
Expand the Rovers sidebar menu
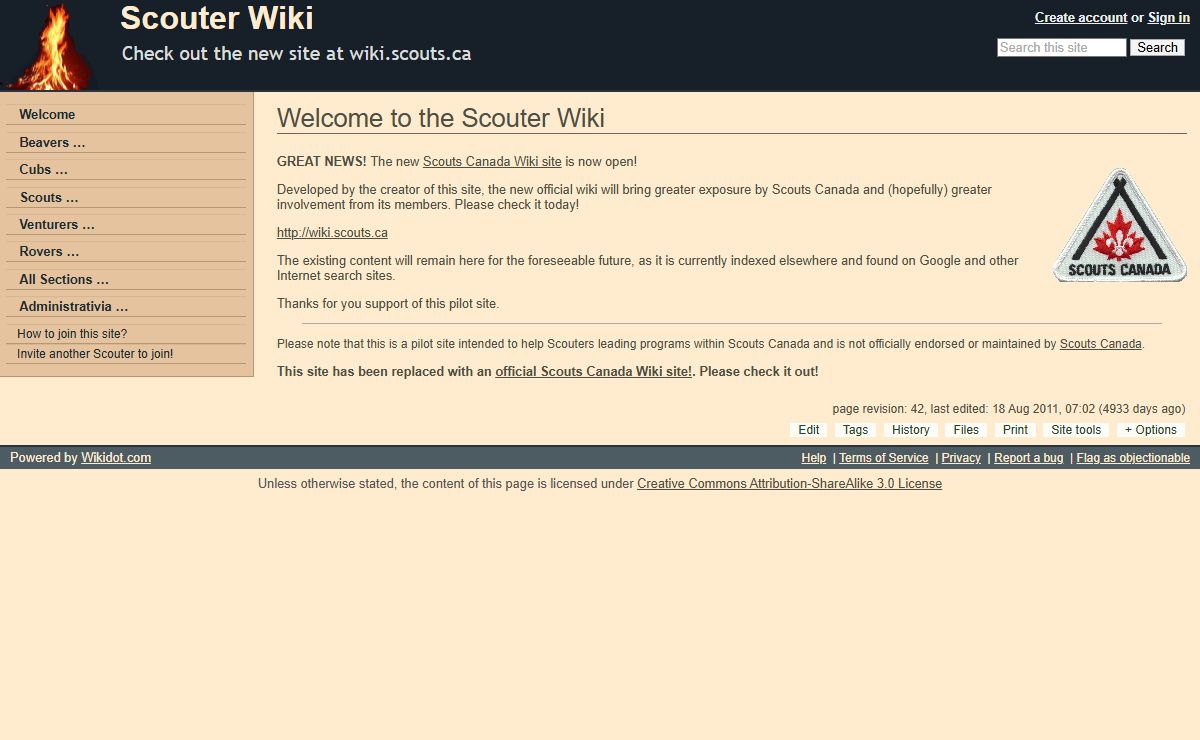(126, 252)
